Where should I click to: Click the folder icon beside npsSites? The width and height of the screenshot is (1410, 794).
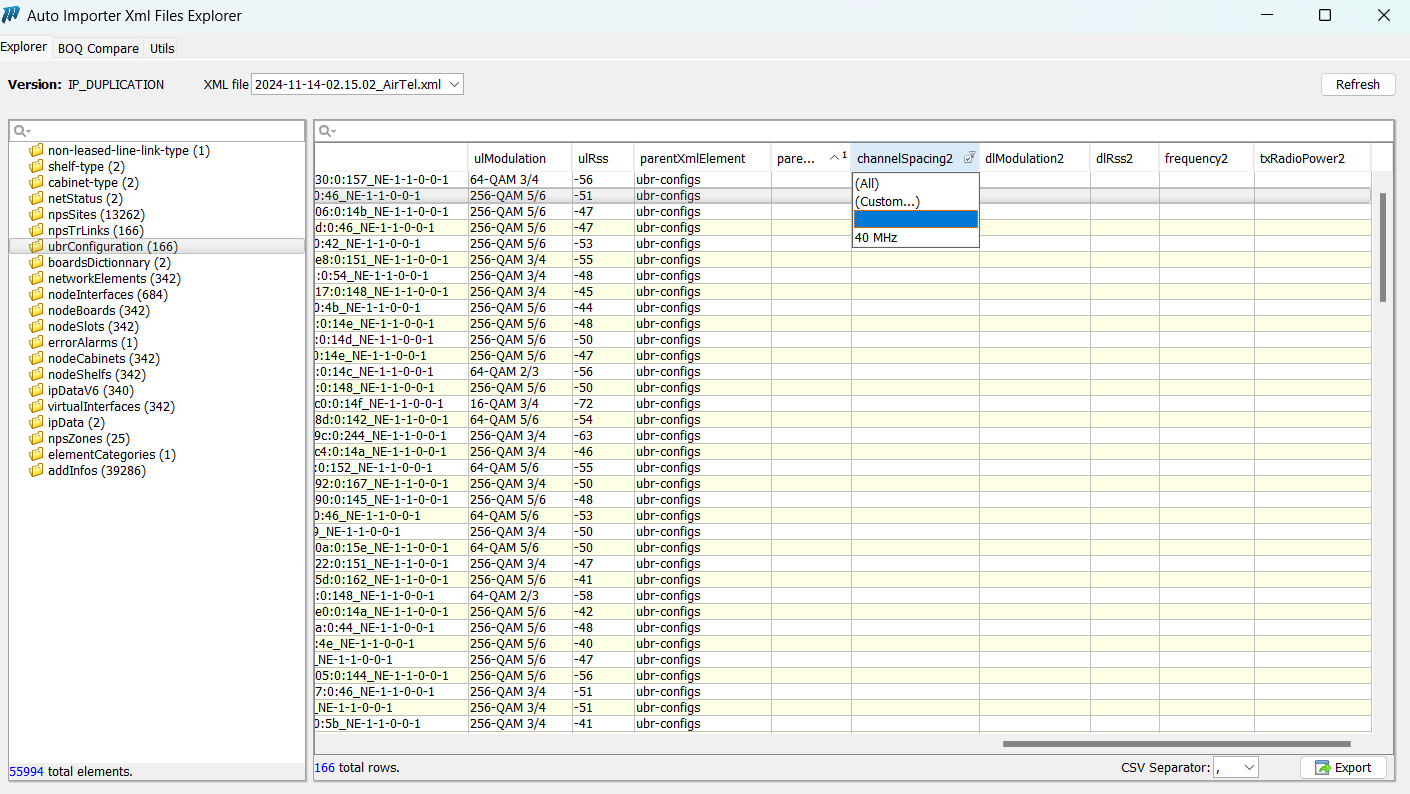(x=36, y=214)
